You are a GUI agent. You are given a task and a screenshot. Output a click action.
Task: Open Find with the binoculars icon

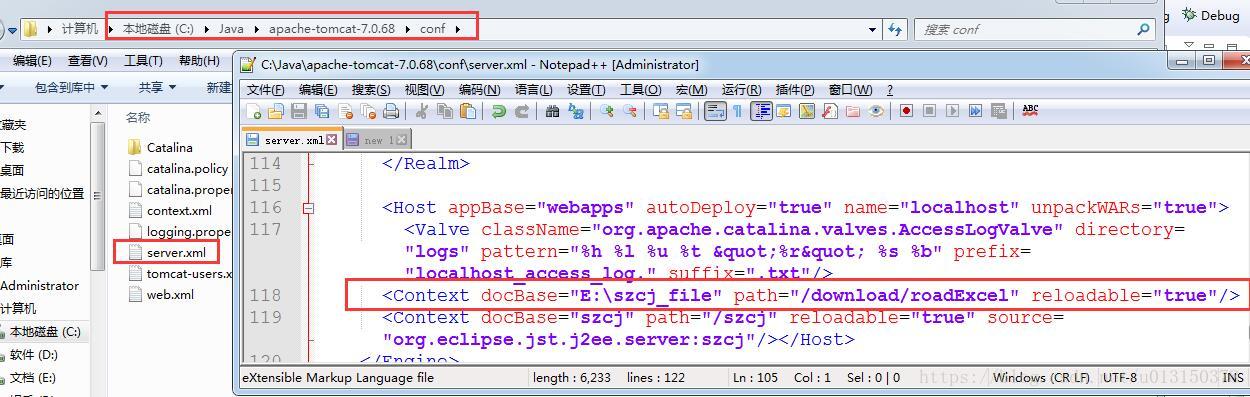[x=552, y=111]
